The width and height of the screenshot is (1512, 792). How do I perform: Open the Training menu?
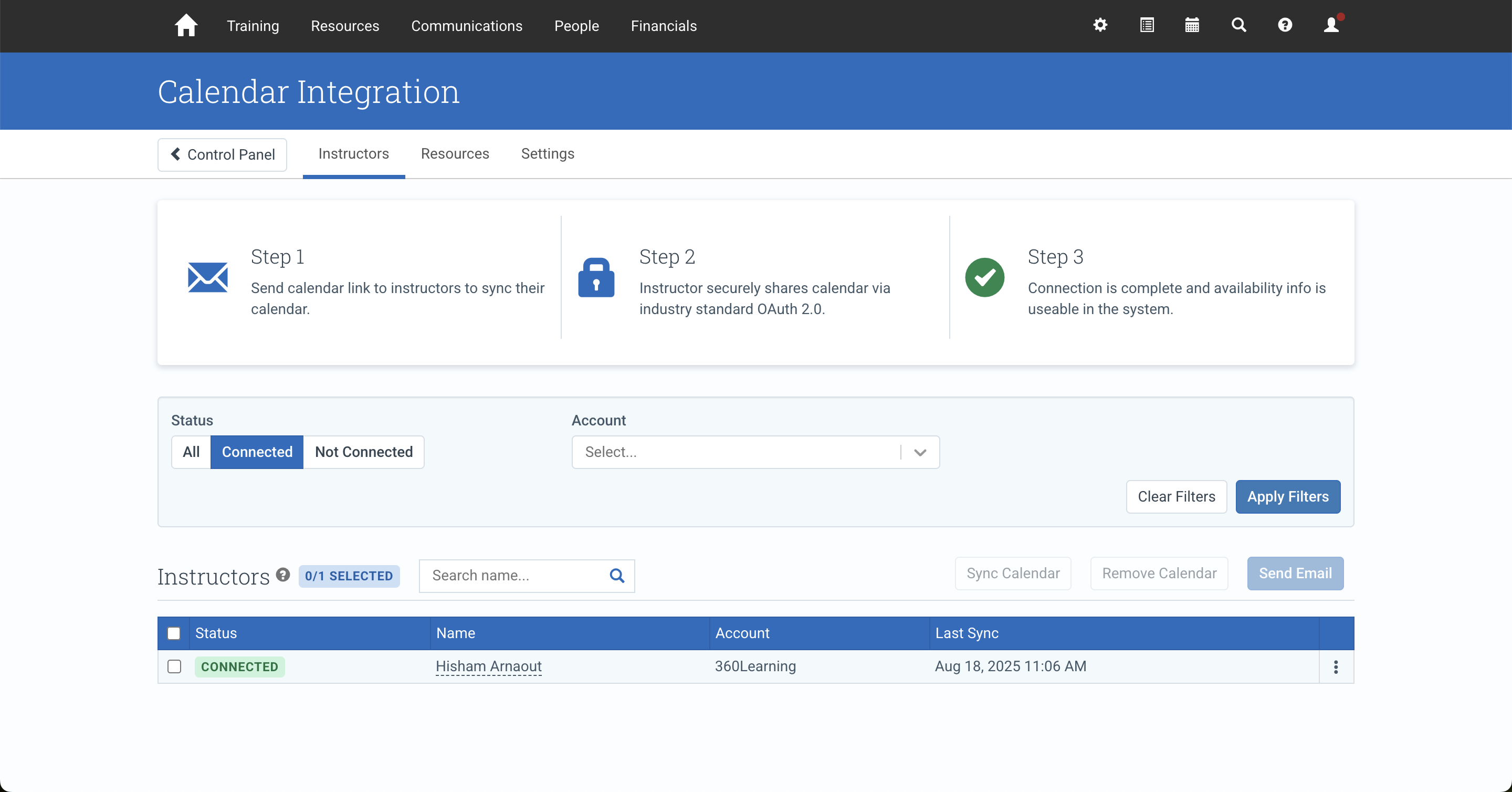[x=253, y=26]
